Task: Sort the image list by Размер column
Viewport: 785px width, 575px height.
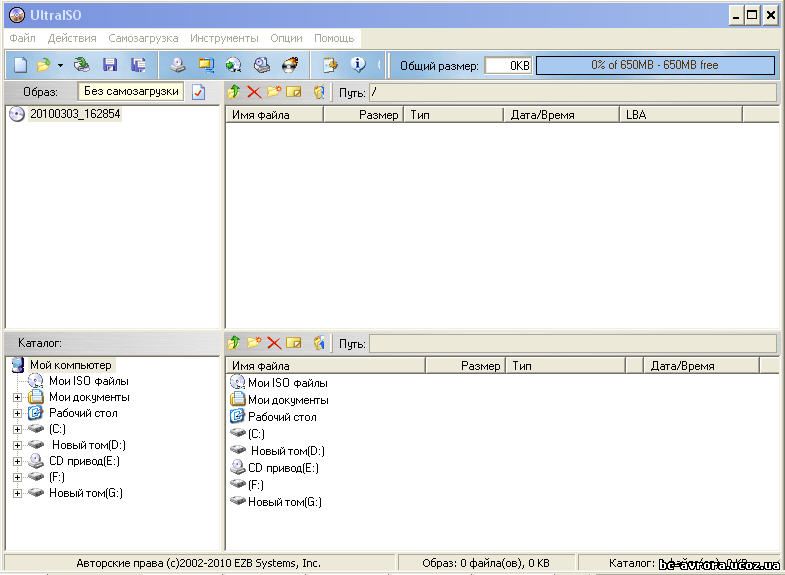Action: (363, 115)
